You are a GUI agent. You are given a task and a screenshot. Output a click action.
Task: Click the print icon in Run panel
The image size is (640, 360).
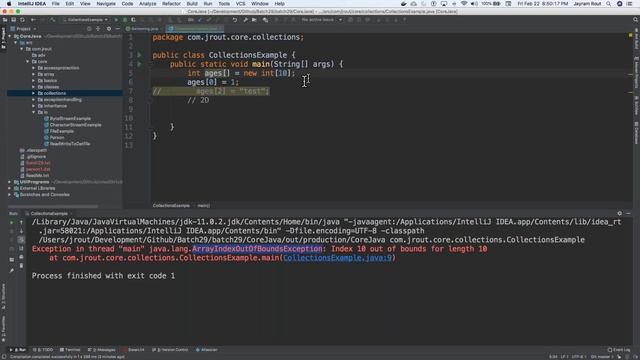tap(21, 257)
